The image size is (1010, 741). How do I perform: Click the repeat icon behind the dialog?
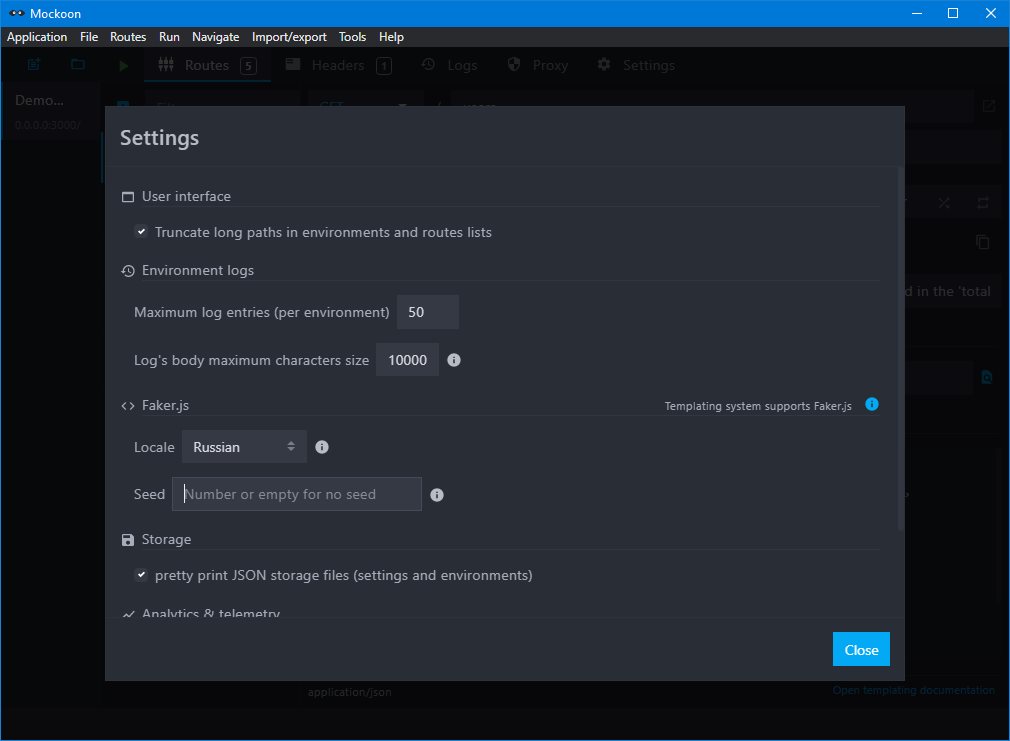(x=982, y=203)
